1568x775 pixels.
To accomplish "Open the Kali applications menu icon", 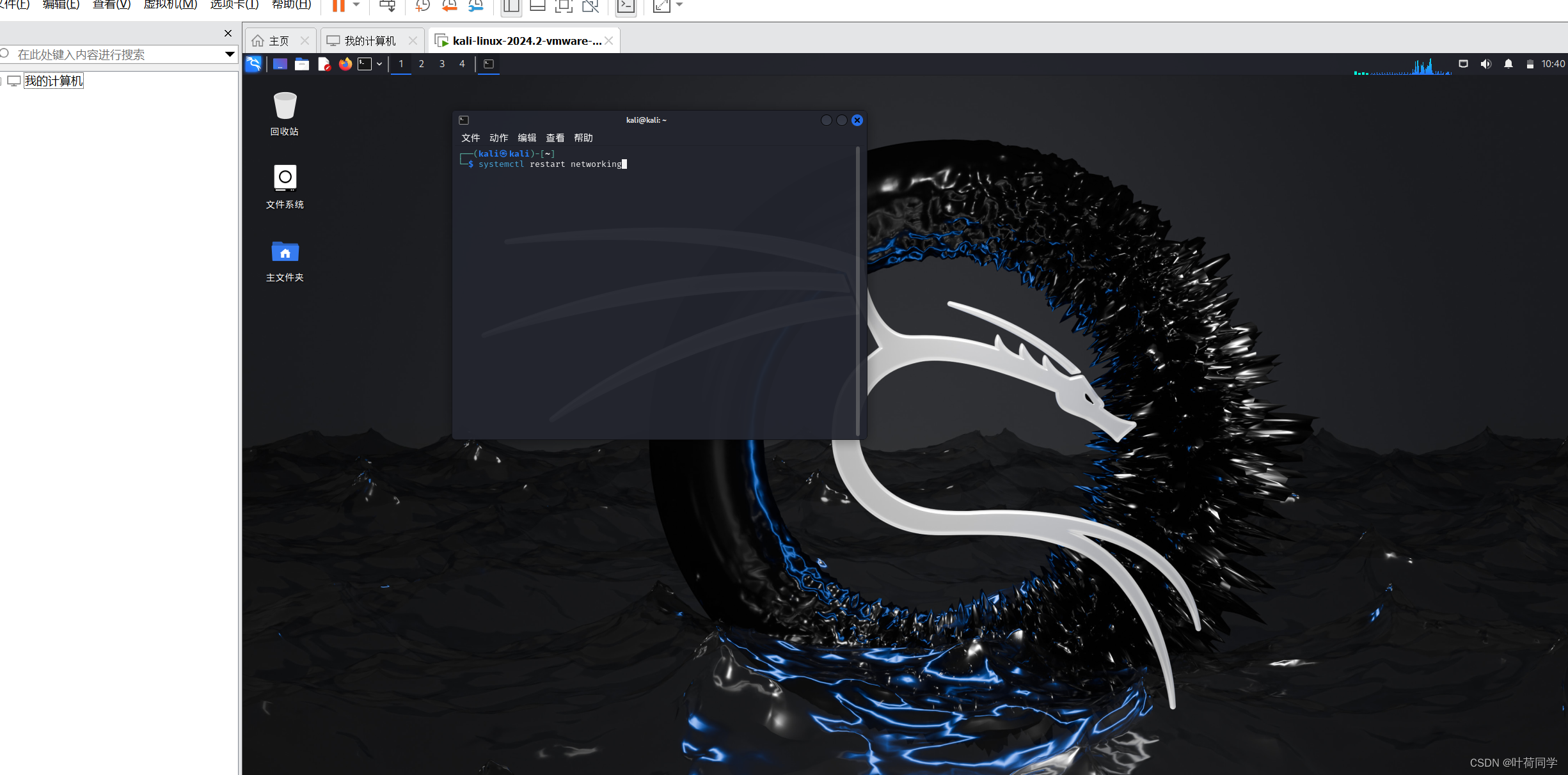I will point(254,64).
